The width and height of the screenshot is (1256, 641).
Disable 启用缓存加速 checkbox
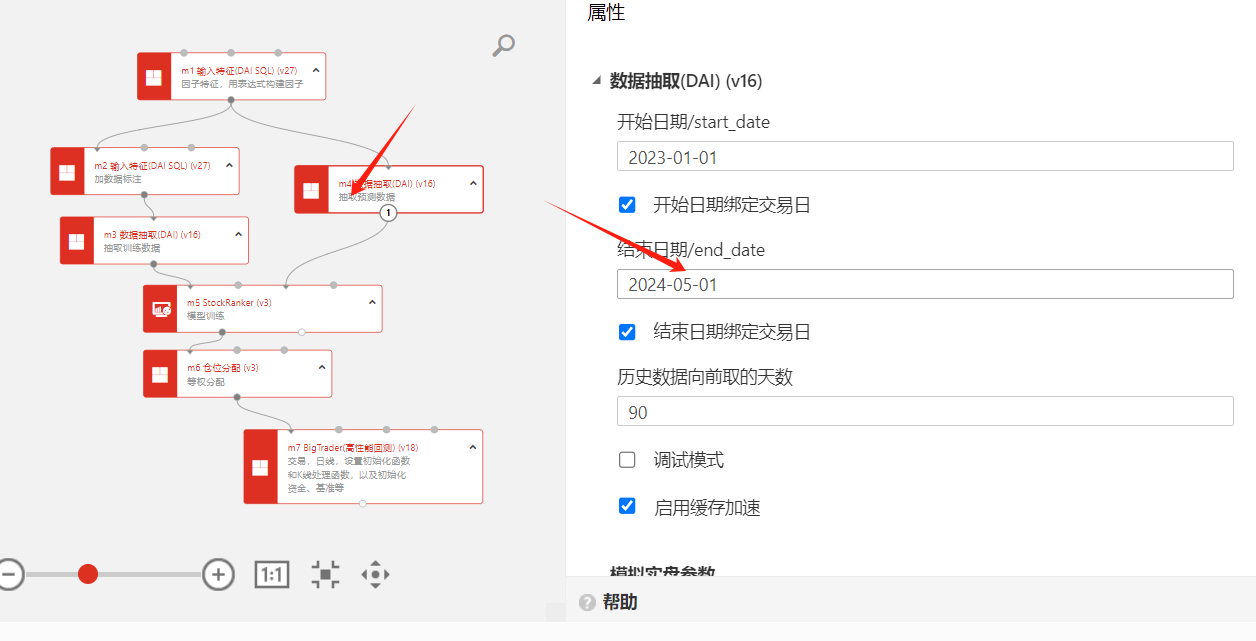[627, 506]
